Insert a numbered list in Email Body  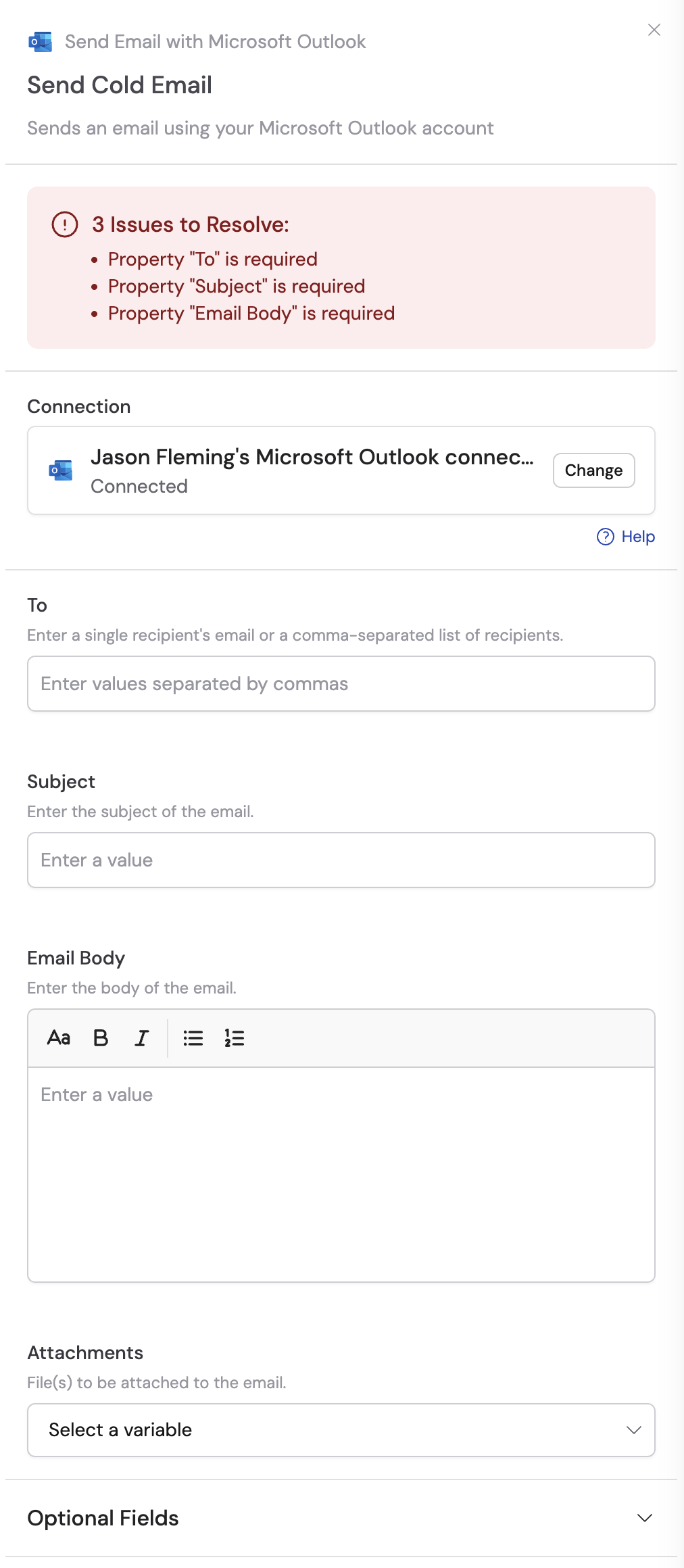235,1038
